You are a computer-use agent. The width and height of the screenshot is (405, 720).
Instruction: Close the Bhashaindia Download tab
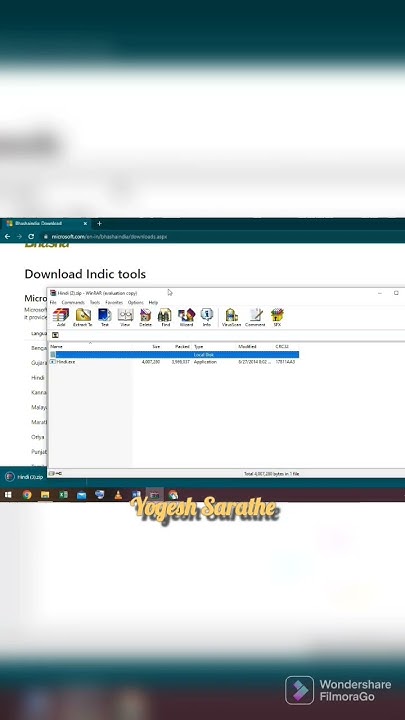pos(85,224)
